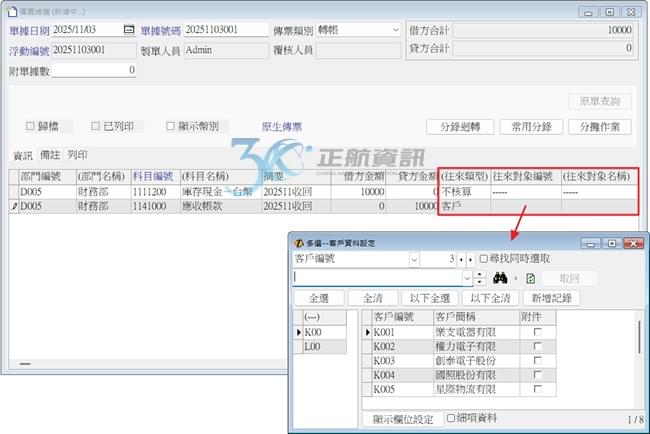Image resolution: width=650 pixels, height=434 pixels.
Task: Click the green refresh document icon
Action: click(530, 279)
